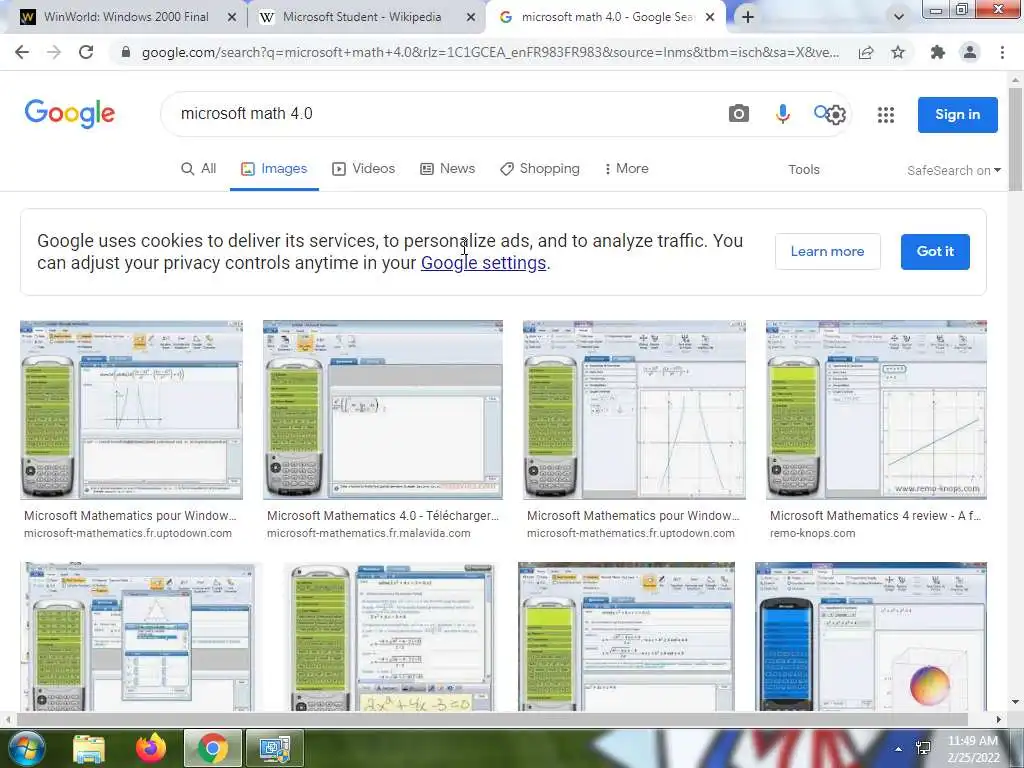
Task: Open the Google apps grid
Action: pos(886,115)
